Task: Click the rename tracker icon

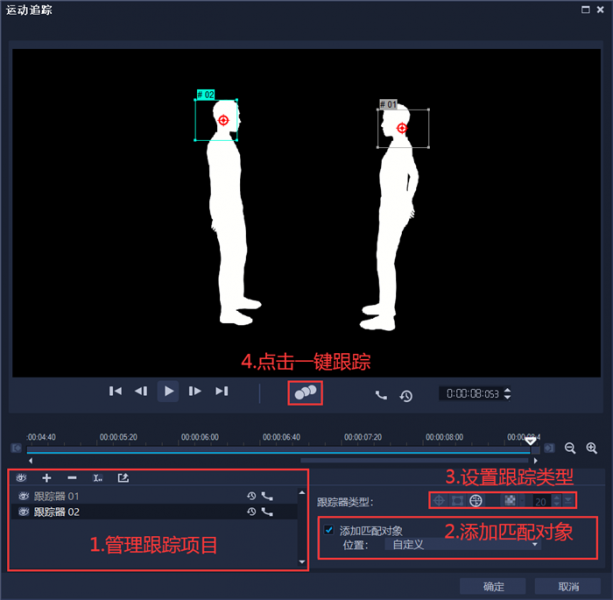Action: coord(97,478)
